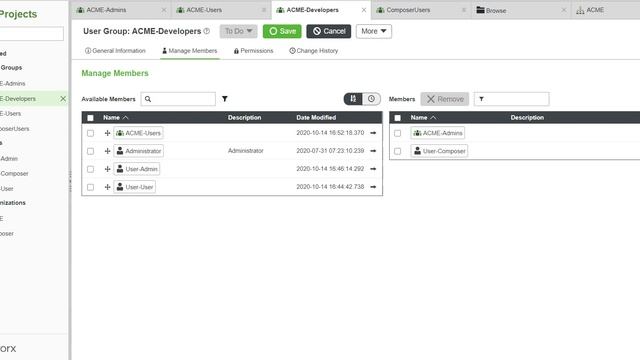This screenshot has width=640, height=360.
Task: Check the ACME-Users row checkbox
Action: pyautogui.click(x=91, y=133)
